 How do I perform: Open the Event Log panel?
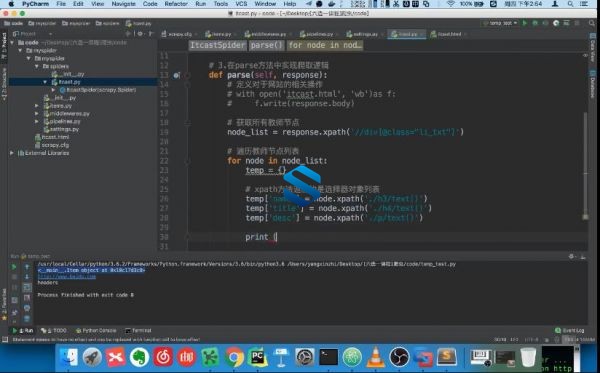tap(570, 331)
